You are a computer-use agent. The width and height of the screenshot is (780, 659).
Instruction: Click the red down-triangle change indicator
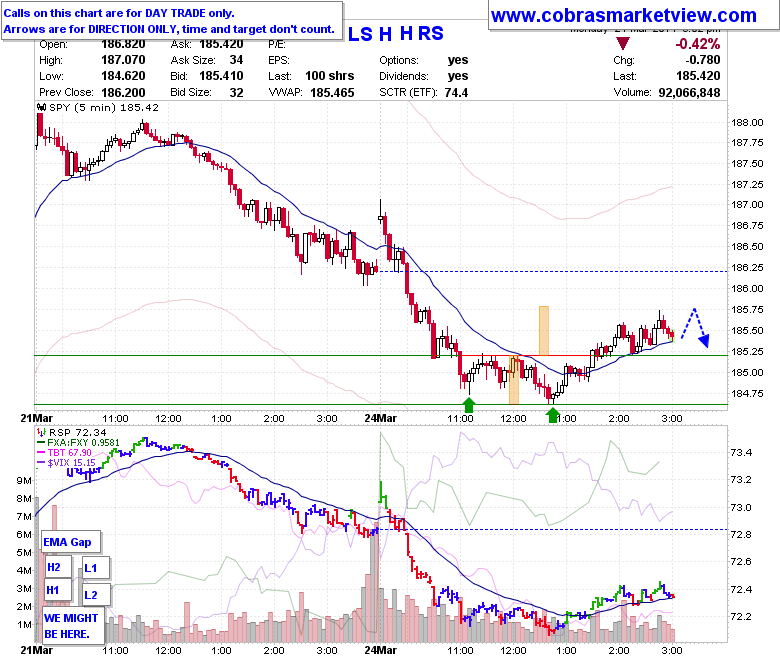623,44
